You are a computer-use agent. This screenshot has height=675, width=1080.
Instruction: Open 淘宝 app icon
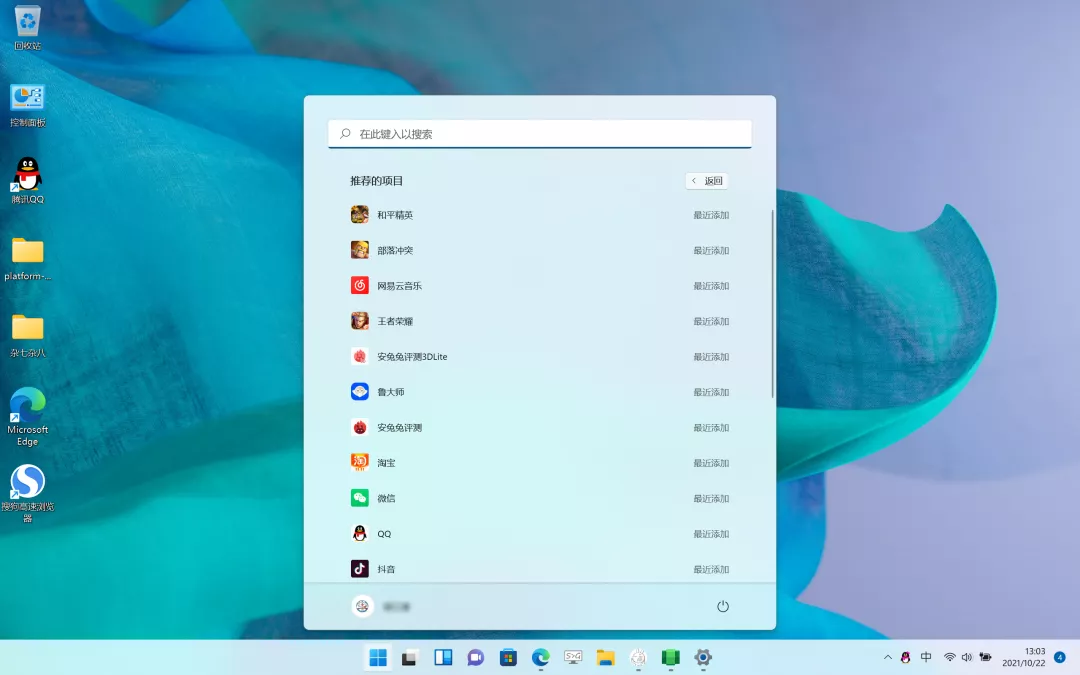pyautogui.click(x=360, y=462)
